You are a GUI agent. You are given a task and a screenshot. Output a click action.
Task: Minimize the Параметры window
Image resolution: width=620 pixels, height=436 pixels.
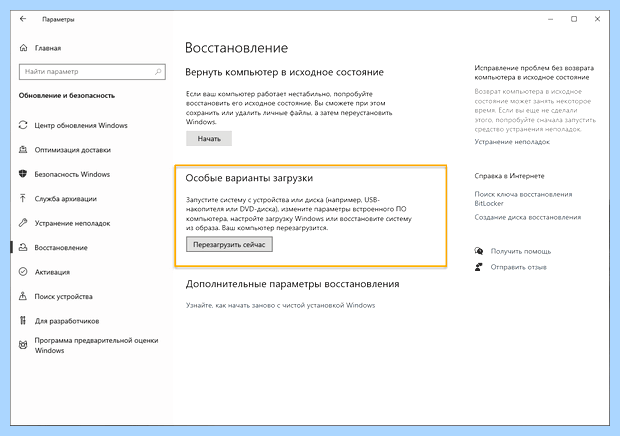(x=550, y=19)
